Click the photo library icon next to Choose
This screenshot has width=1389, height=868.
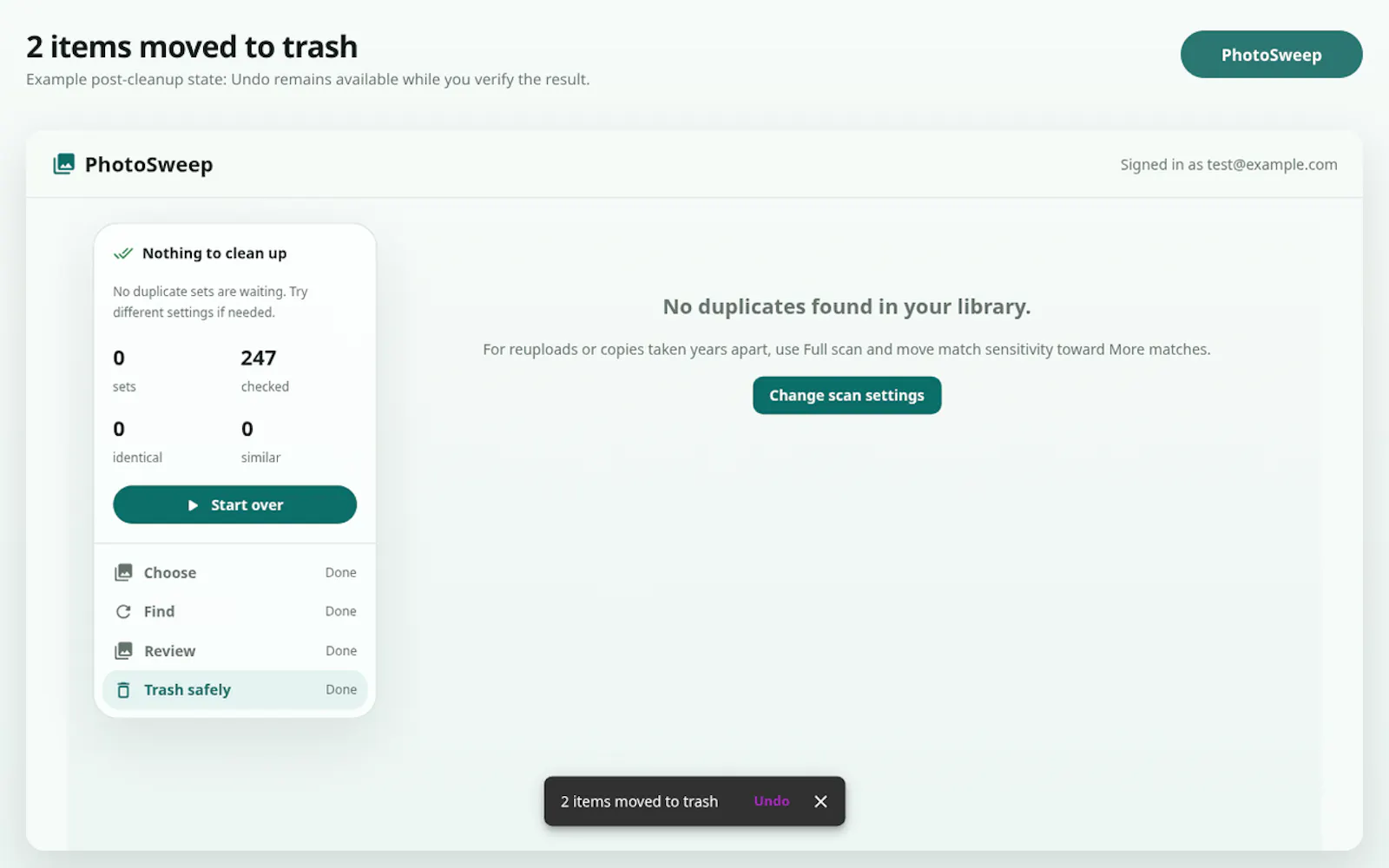tap(123, 573)
